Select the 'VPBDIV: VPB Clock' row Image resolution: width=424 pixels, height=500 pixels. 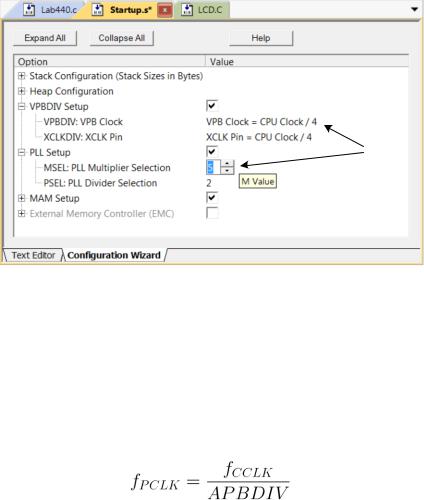[83, 122]
